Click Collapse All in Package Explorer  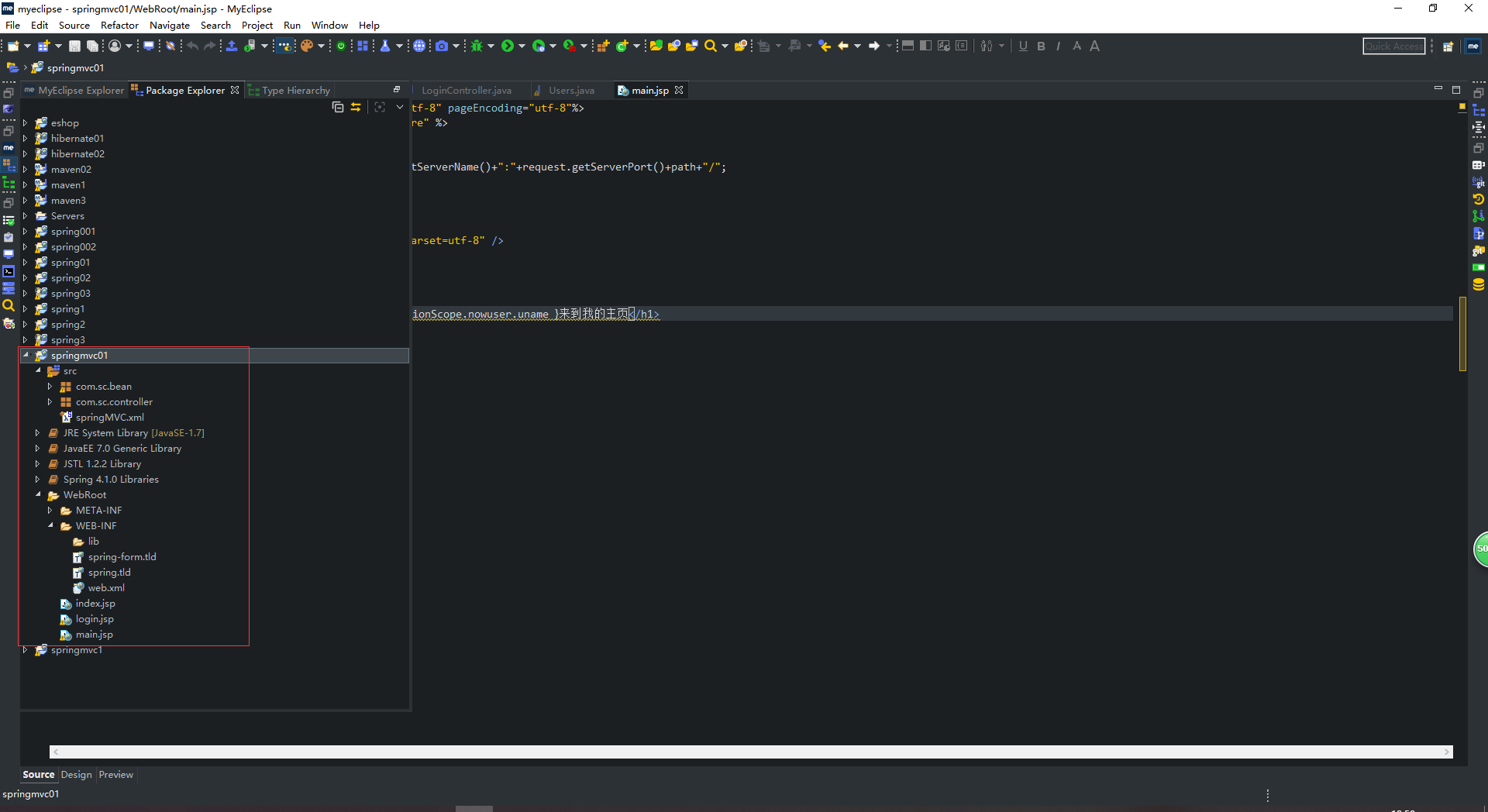[x=338, y=107]
